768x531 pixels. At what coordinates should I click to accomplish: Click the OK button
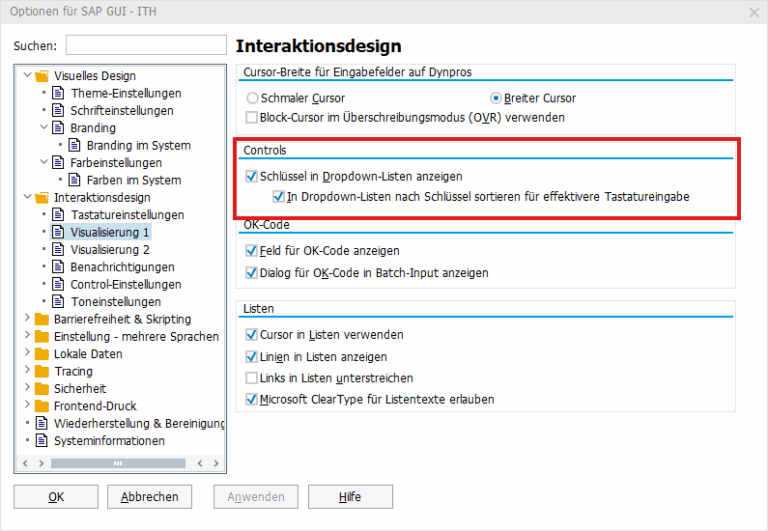pos(56,497)
